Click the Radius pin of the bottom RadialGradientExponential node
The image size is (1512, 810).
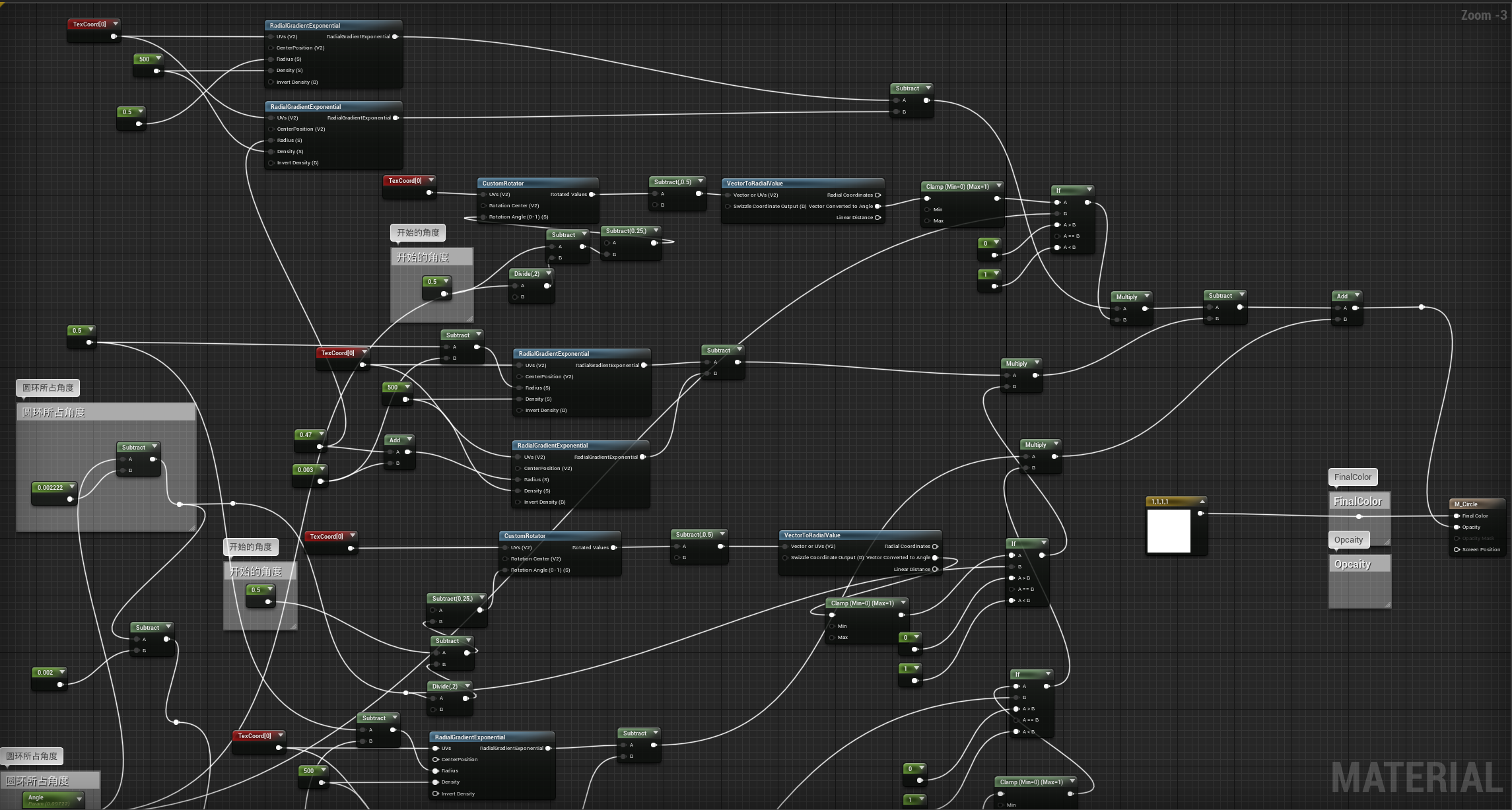(436, 770)
